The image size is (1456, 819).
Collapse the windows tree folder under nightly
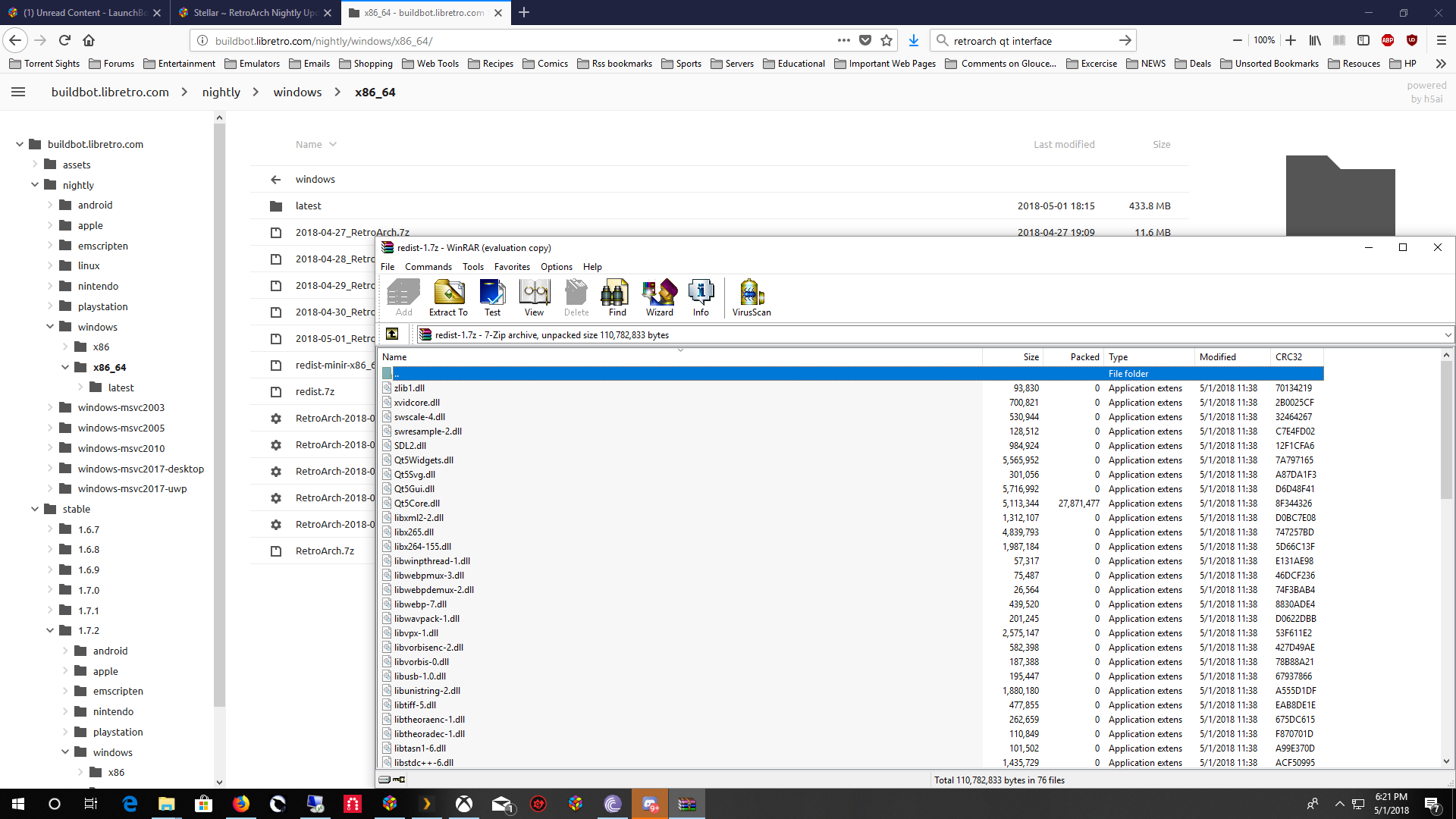tap(50, 327)
